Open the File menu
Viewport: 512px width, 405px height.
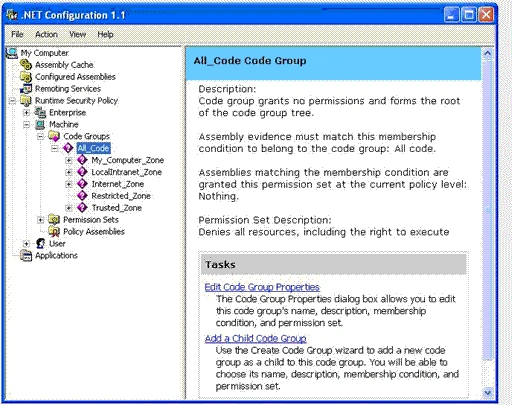[17, 34]
